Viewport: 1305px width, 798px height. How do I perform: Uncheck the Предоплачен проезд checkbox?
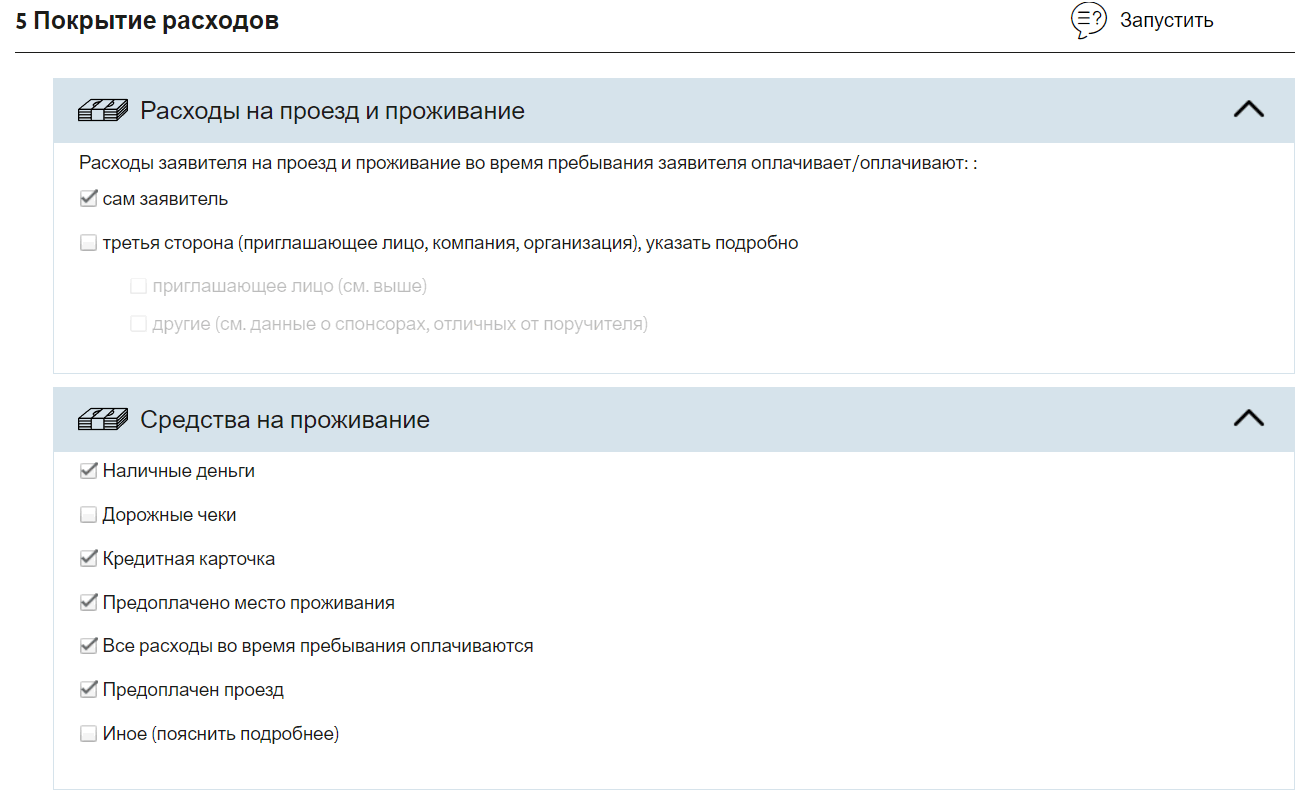coord(88,690)
